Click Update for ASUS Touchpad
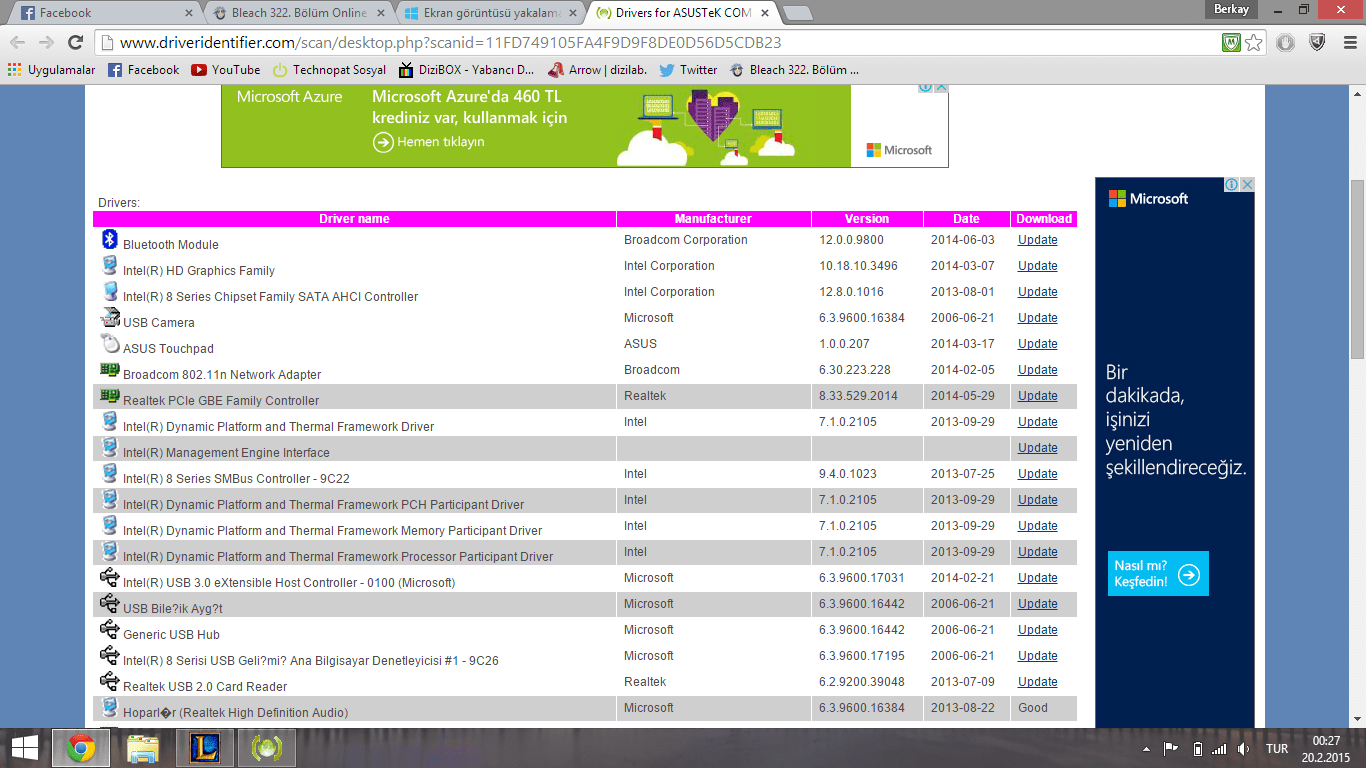 click(1037, 344)
